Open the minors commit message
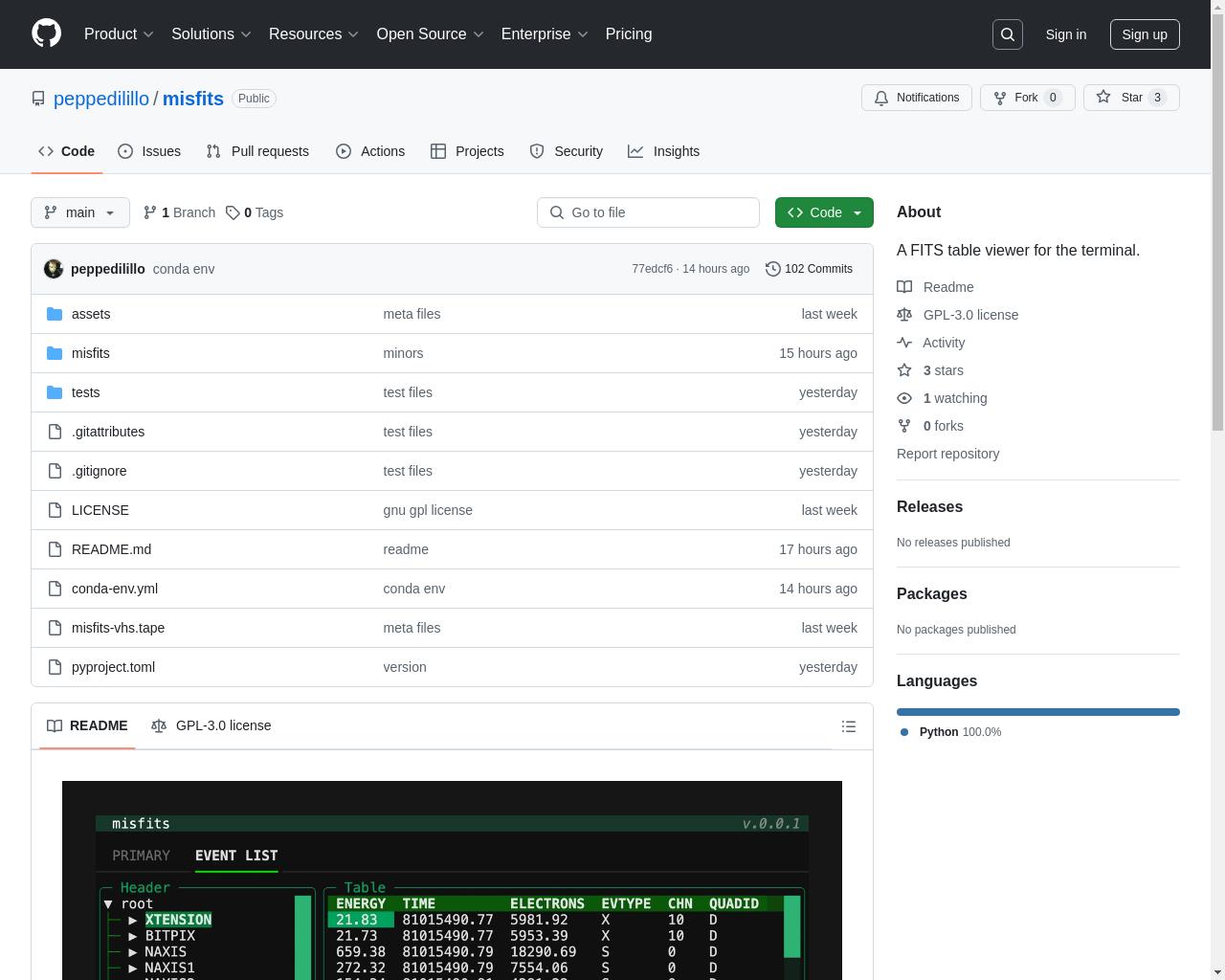This screenshot has width=1225, height=980. point(403,353)
